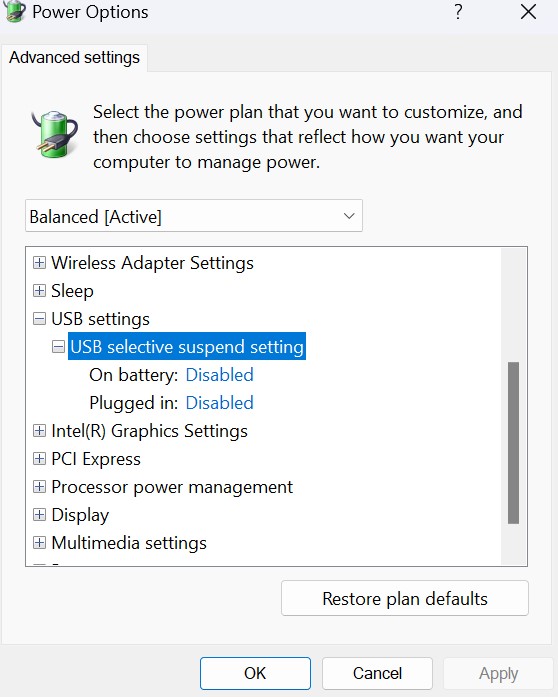This screenshot has width=558, height=697.
Task: Change the Plugged in Disabled value
Action: pyautogui.click(x=219, y=403)
